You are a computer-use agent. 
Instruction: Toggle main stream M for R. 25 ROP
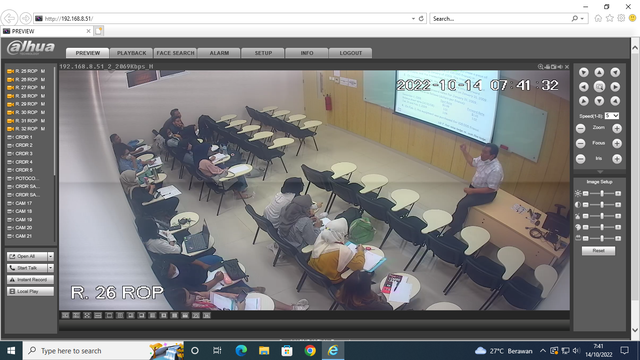click(43, 71)
